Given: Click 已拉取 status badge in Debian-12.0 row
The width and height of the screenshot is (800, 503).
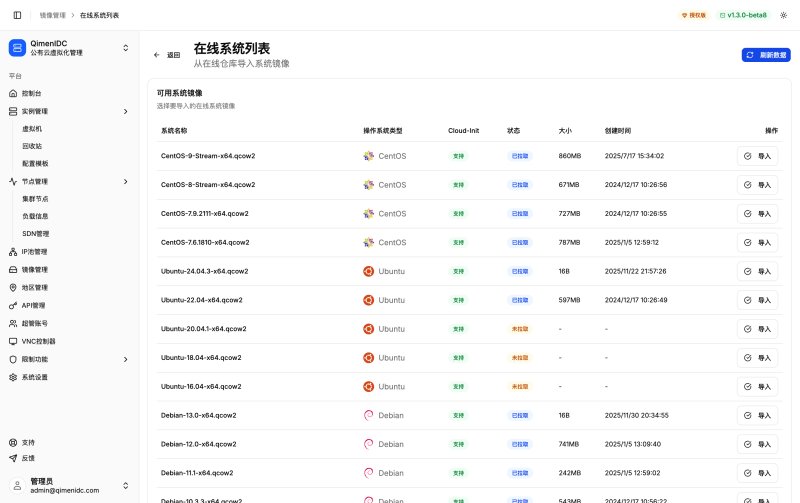Looking at the screenshot, I should click(519, 445).
